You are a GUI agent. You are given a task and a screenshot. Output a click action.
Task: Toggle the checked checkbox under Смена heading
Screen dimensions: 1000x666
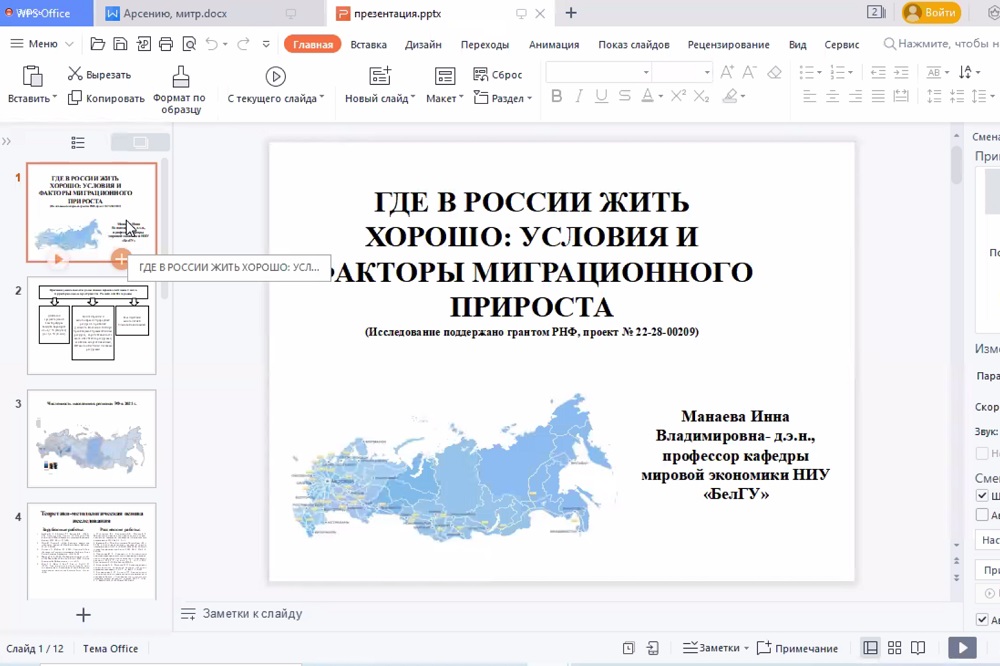(982, 496)
